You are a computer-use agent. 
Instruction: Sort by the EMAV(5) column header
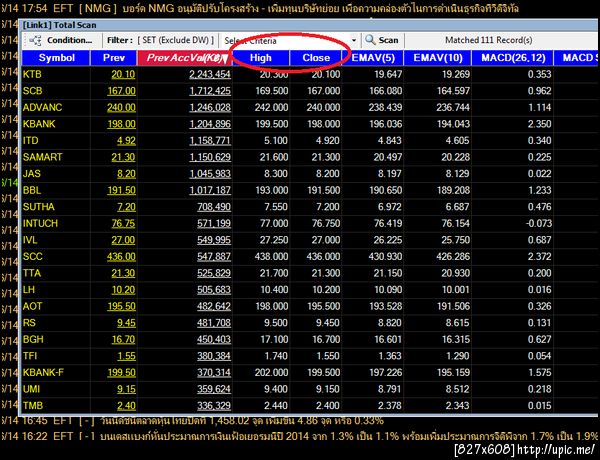click(373, 58)
